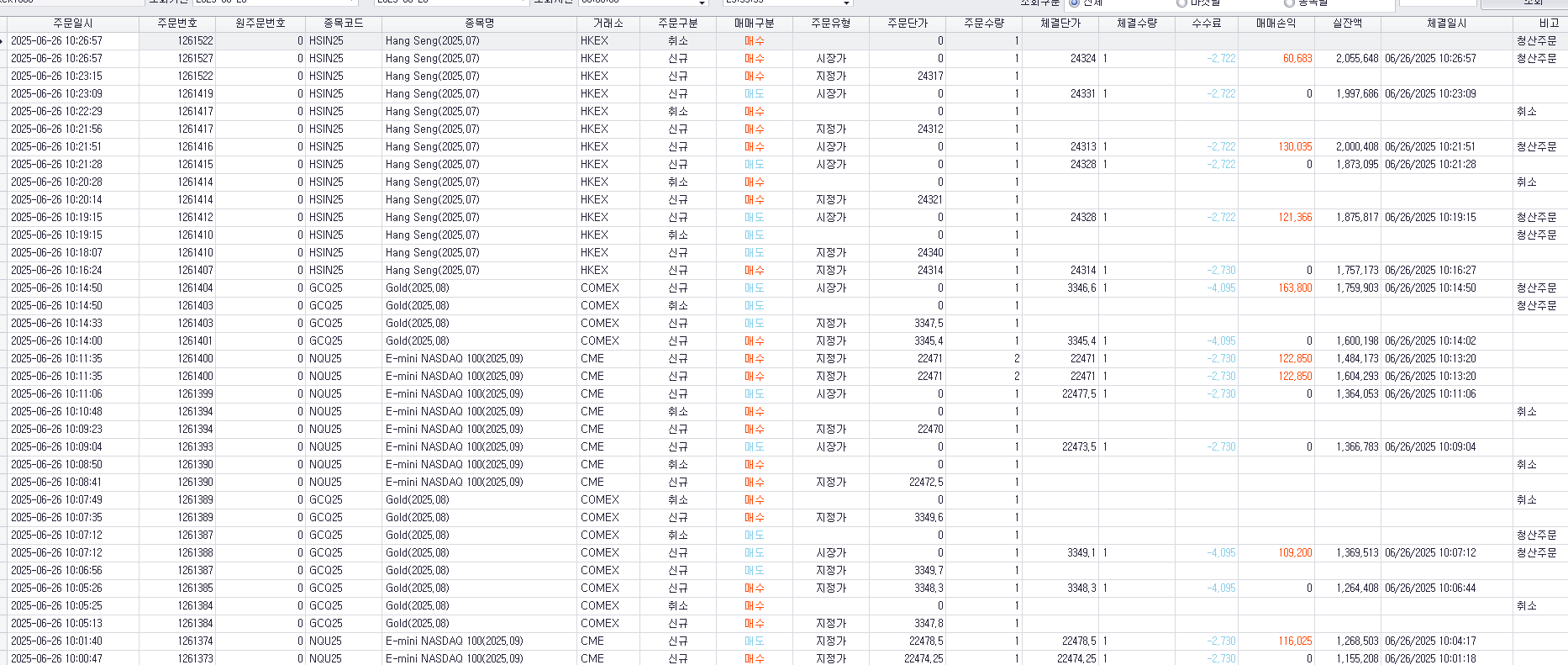The image size is (1568, 665).
Task: Click the 주문번호 column header
Action: tap(177, 24)
